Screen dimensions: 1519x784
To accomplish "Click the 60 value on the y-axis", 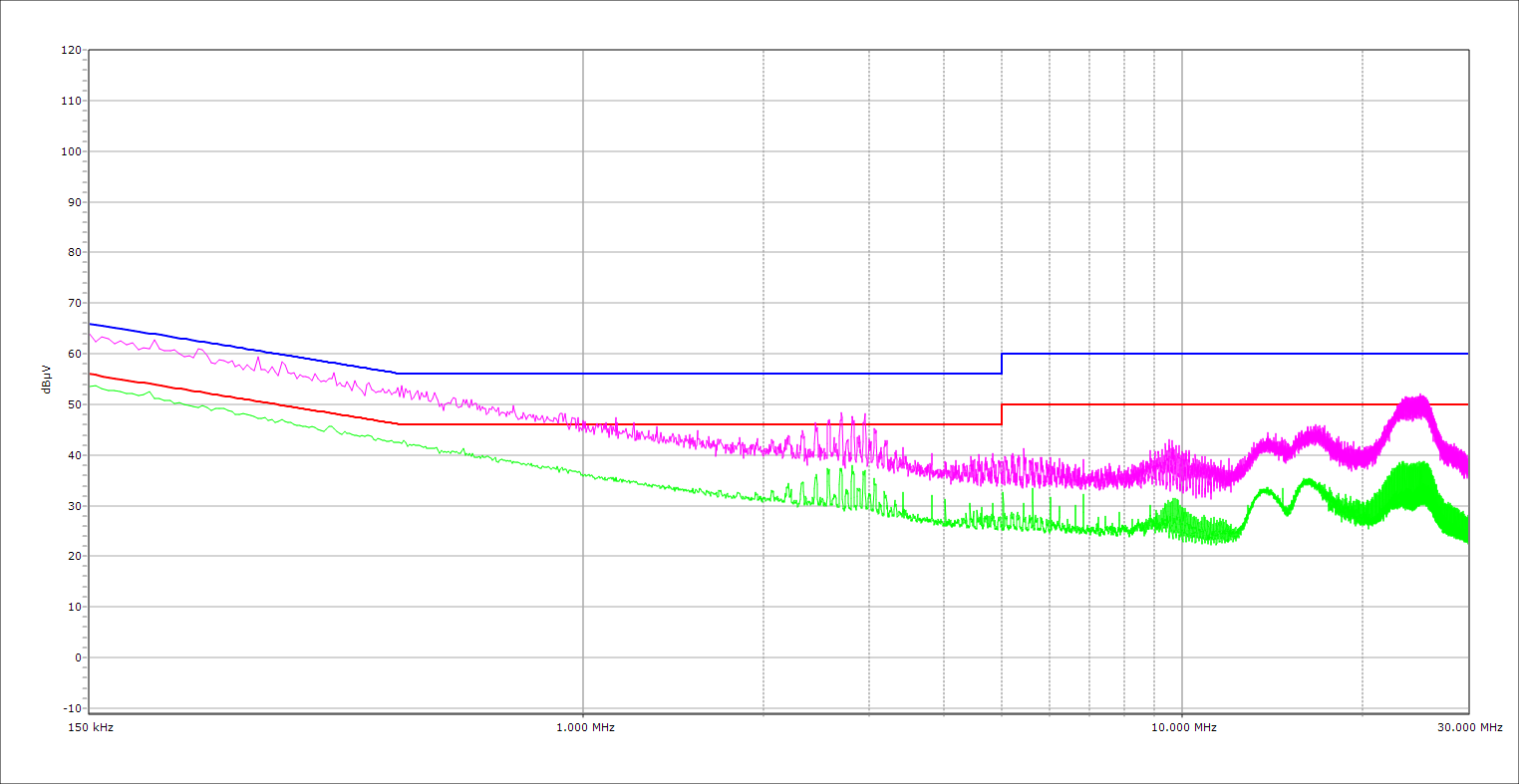I will [73, 354].
